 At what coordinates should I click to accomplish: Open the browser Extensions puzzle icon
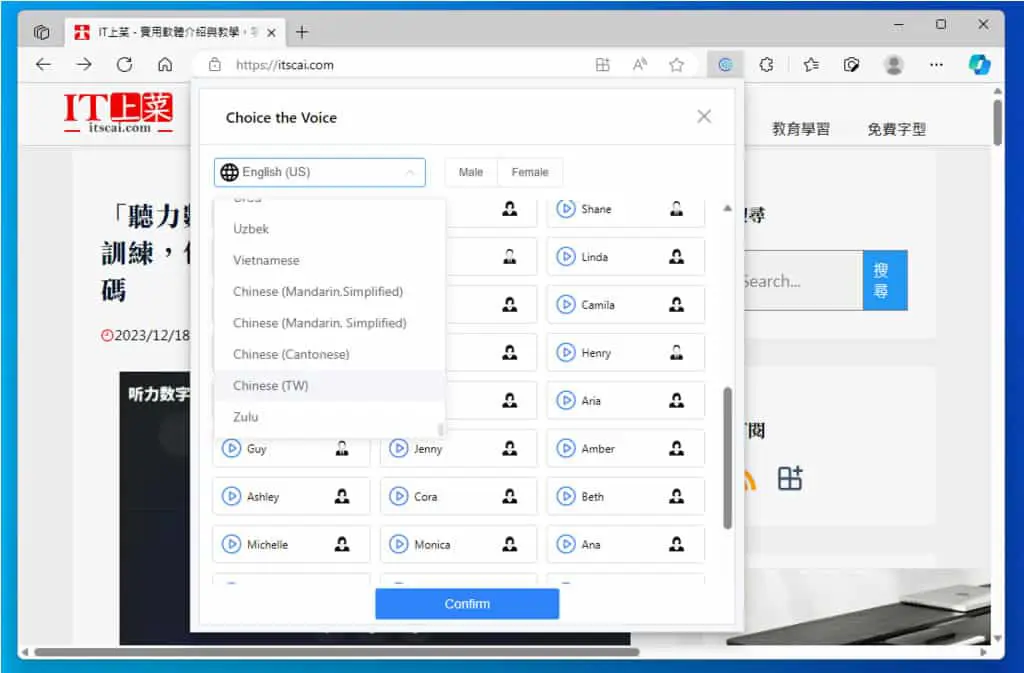[766, 65]
